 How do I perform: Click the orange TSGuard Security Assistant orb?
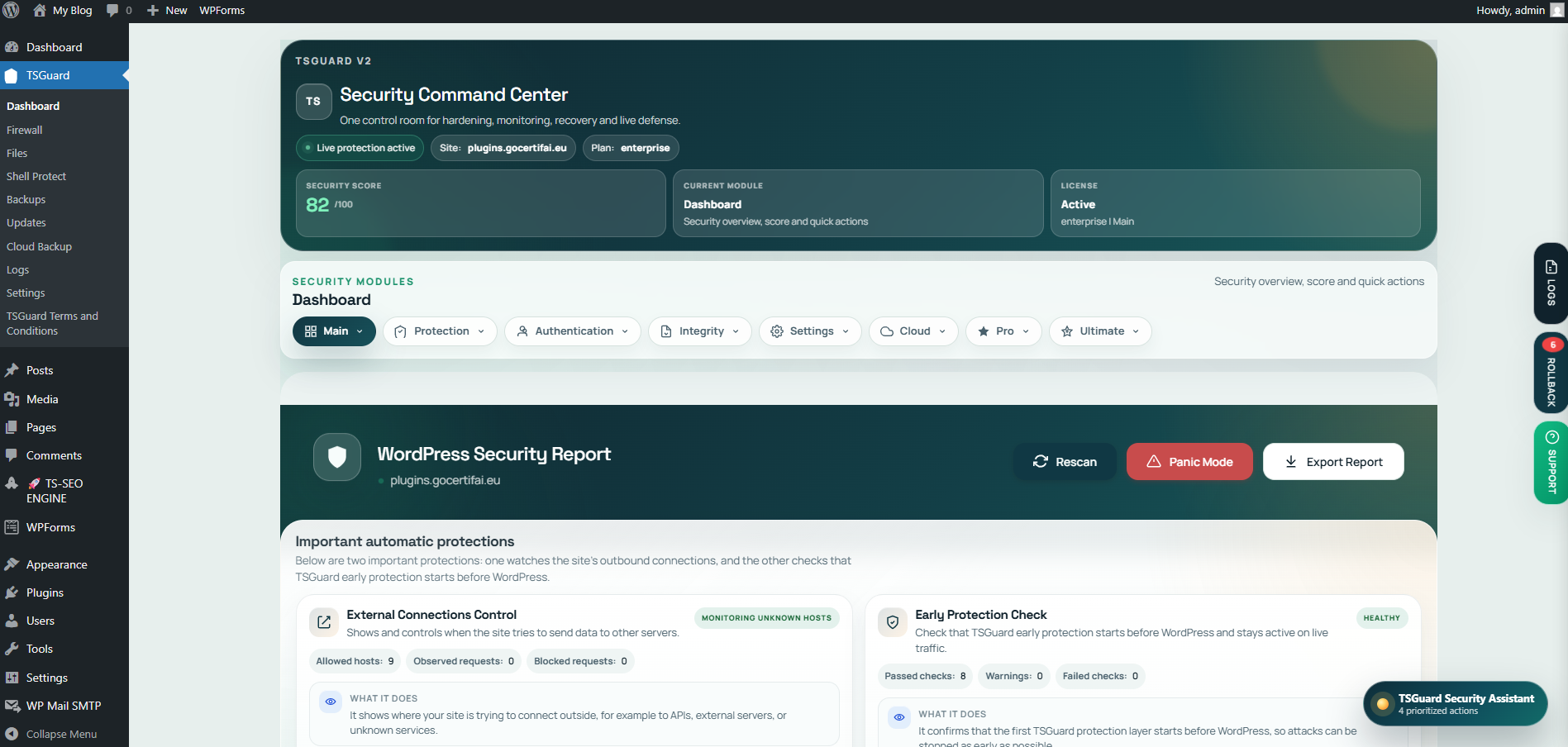pyautogui.click(x=1382, y=704)
